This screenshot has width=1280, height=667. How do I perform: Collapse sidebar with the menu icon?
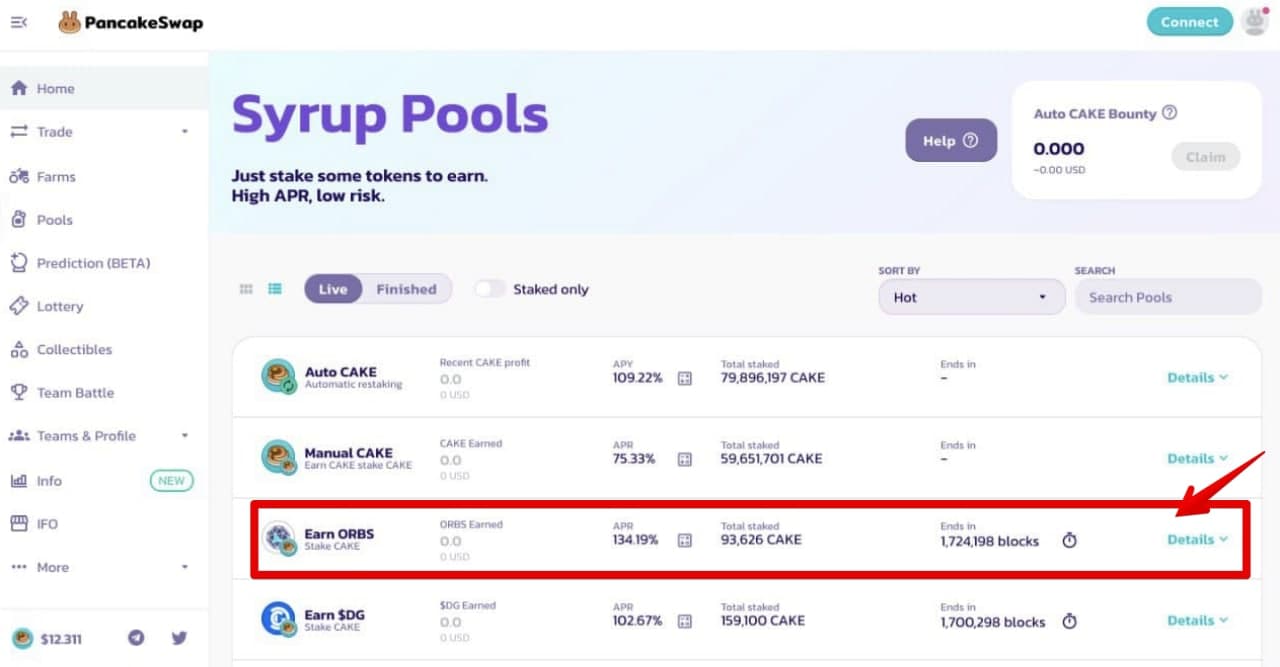tap(19, 22)
